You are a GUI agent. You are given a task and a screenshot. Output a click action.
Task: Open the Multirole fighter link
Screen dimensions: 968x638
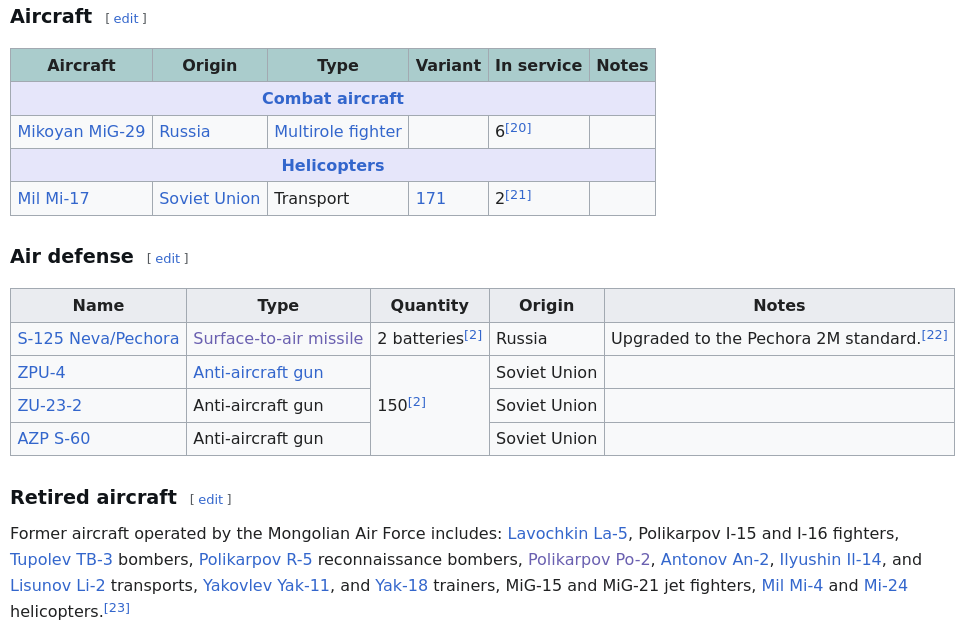coord(338,132)
